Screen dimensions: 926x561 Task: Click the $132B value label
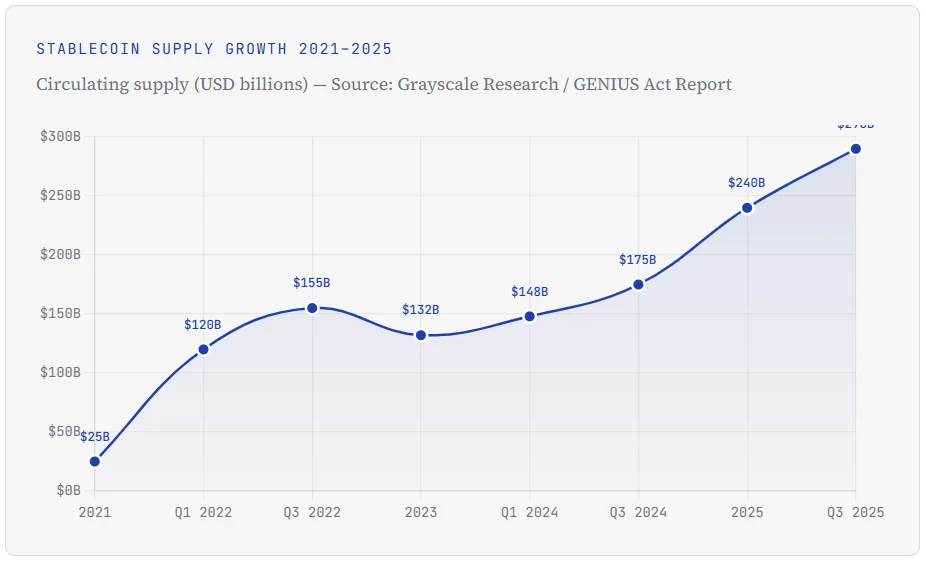pyautogui.click(x=421, y=311)
